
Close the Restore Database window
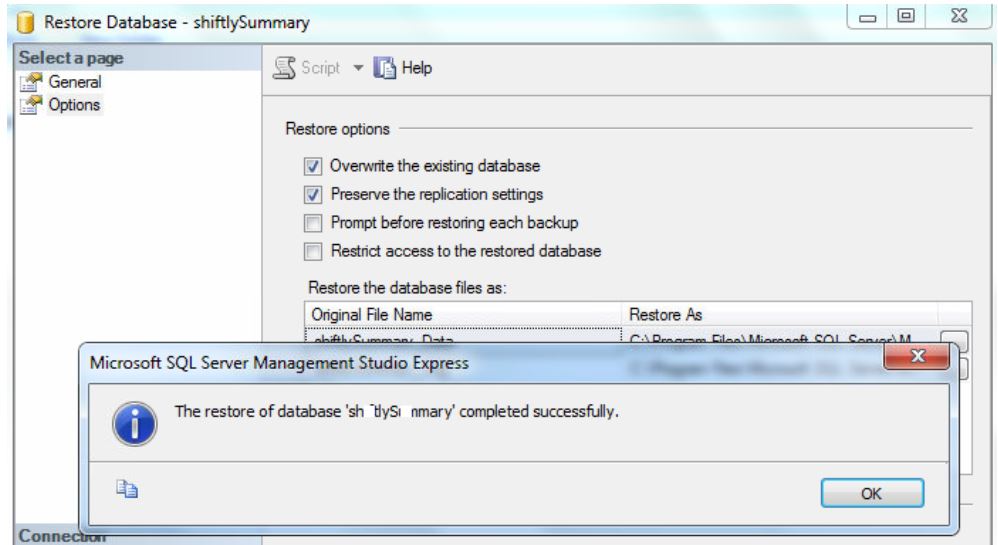[x=959, y=16]
